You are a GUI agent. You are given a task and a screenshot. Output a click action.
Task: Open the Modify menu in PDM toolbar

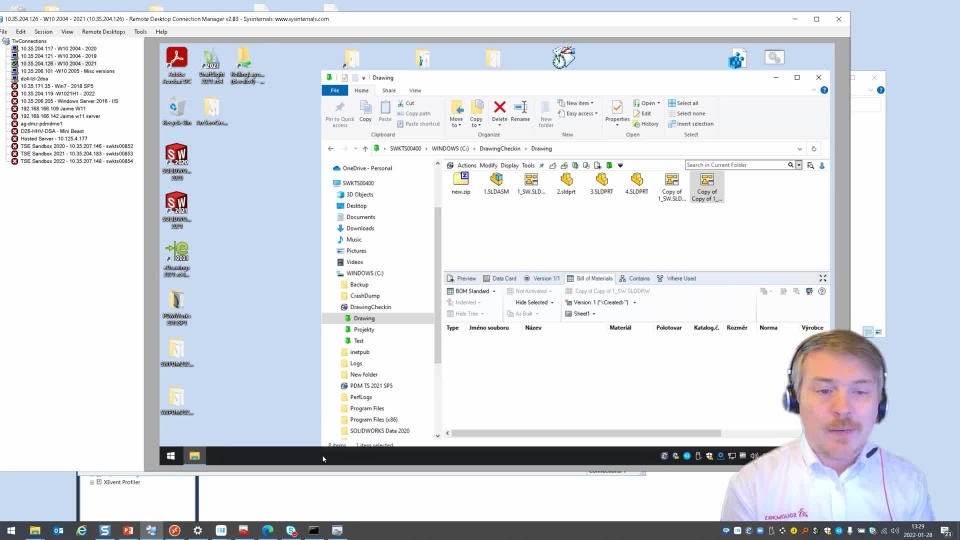click(x=488, y=165)
